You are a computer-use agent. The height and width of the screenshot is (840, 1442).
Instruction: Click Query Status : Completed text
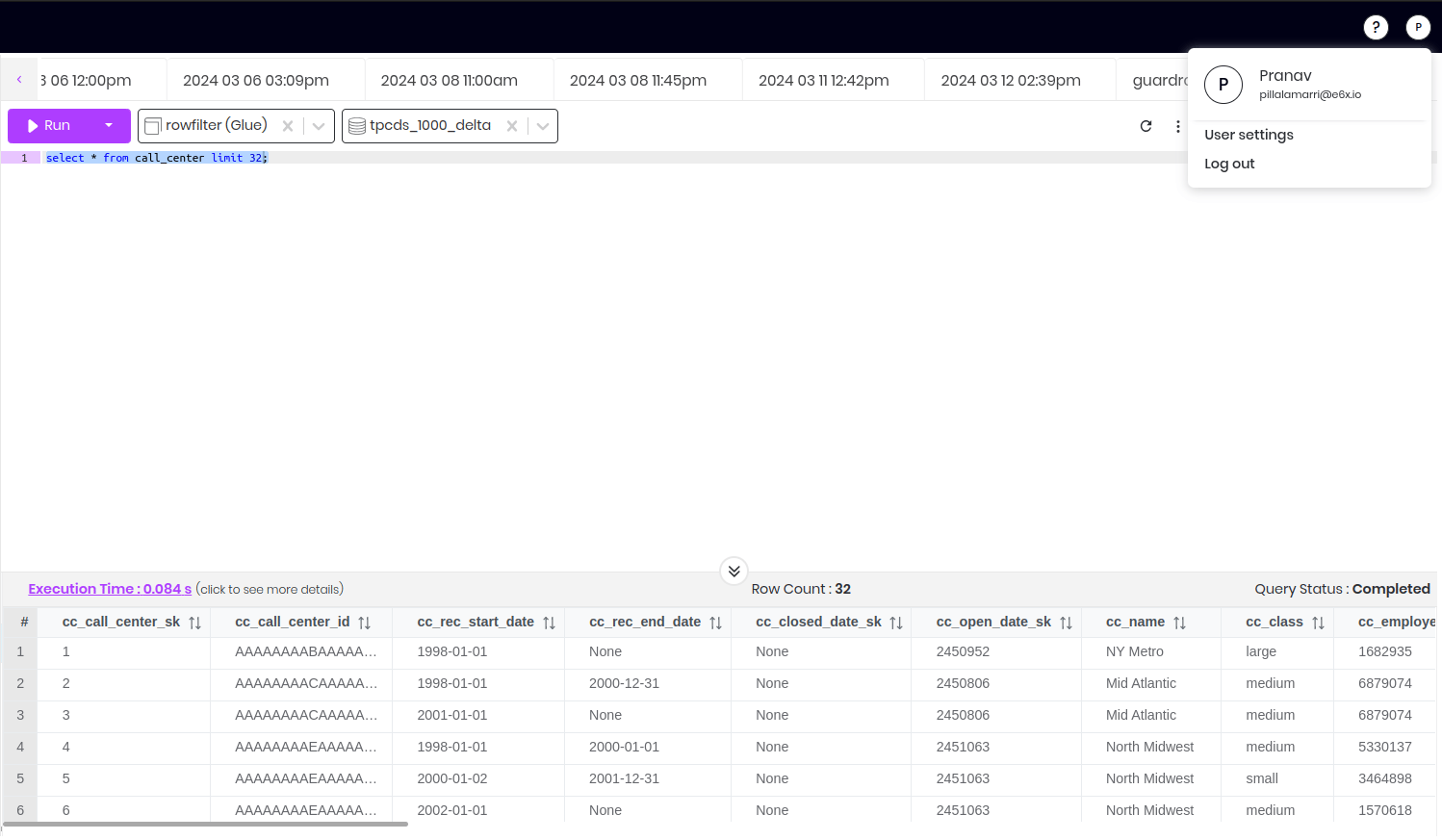tap(1342, 589)
